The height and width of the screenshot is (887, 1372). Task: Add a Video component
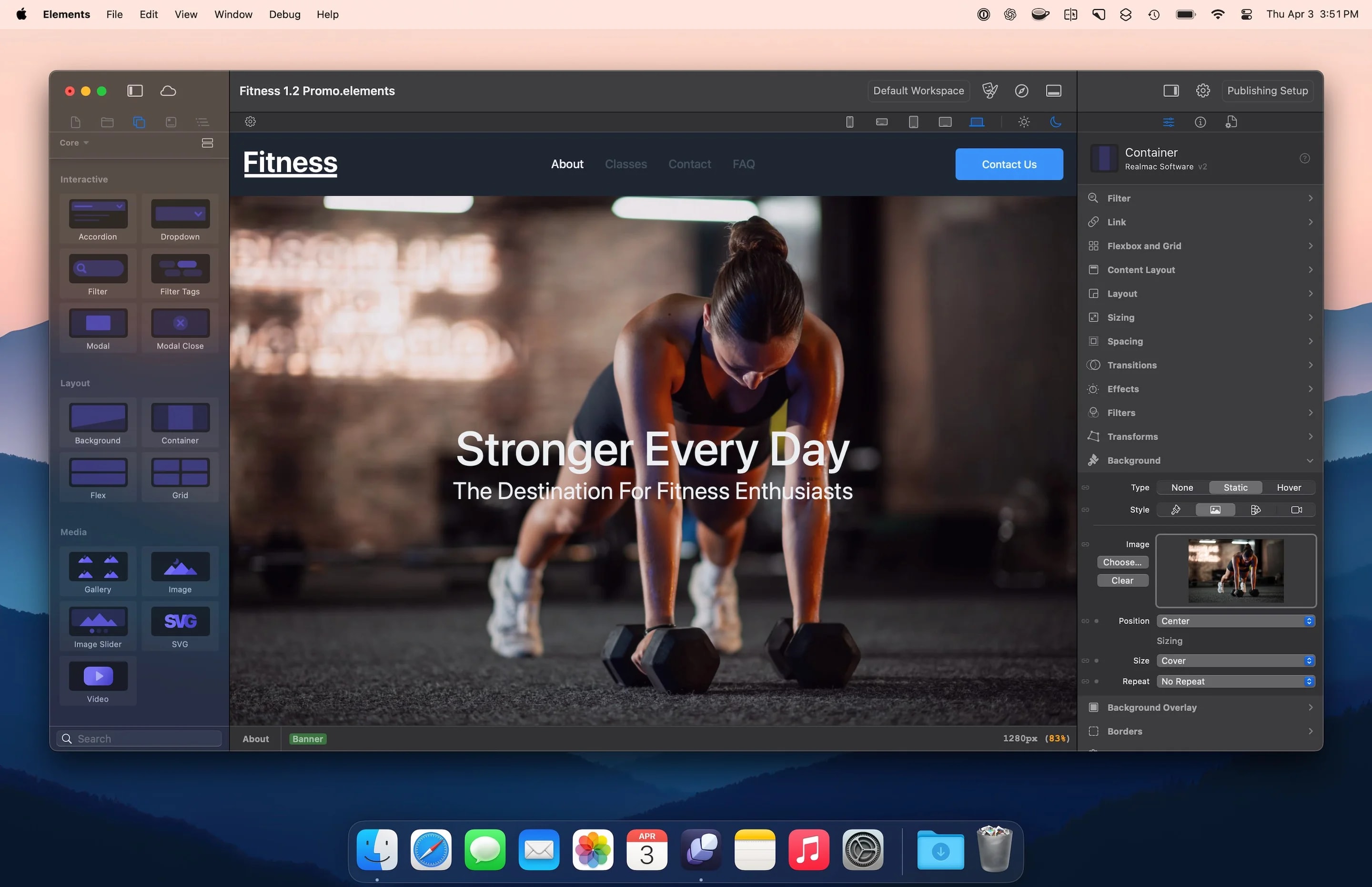pyautogui.click(x=98, y=682)
